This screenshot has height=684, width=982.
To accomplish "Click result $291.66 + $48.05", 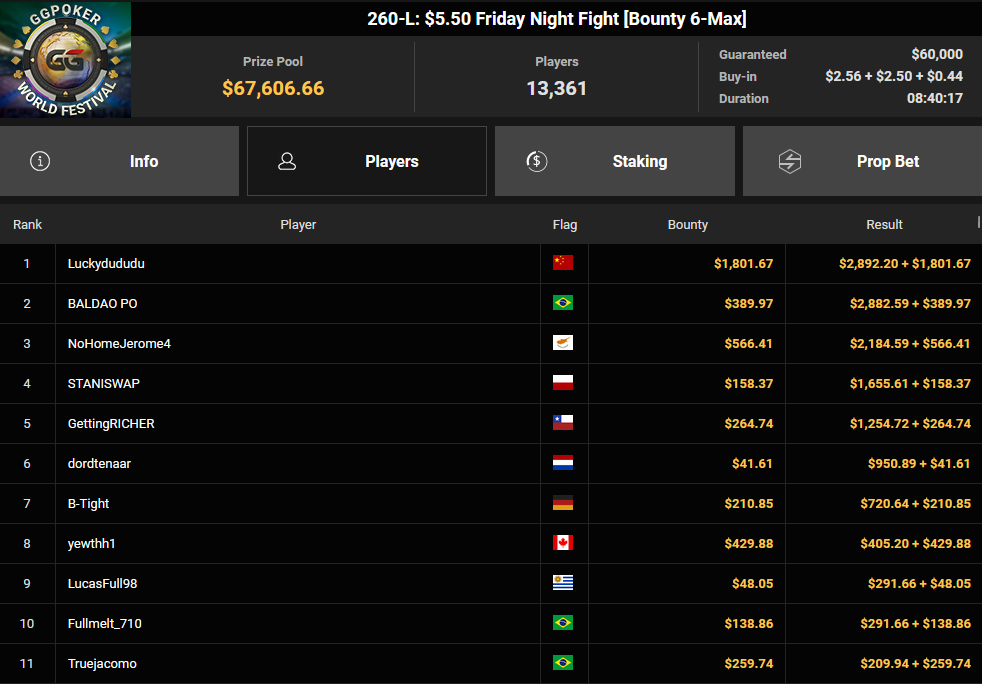I will coord(919,584).
